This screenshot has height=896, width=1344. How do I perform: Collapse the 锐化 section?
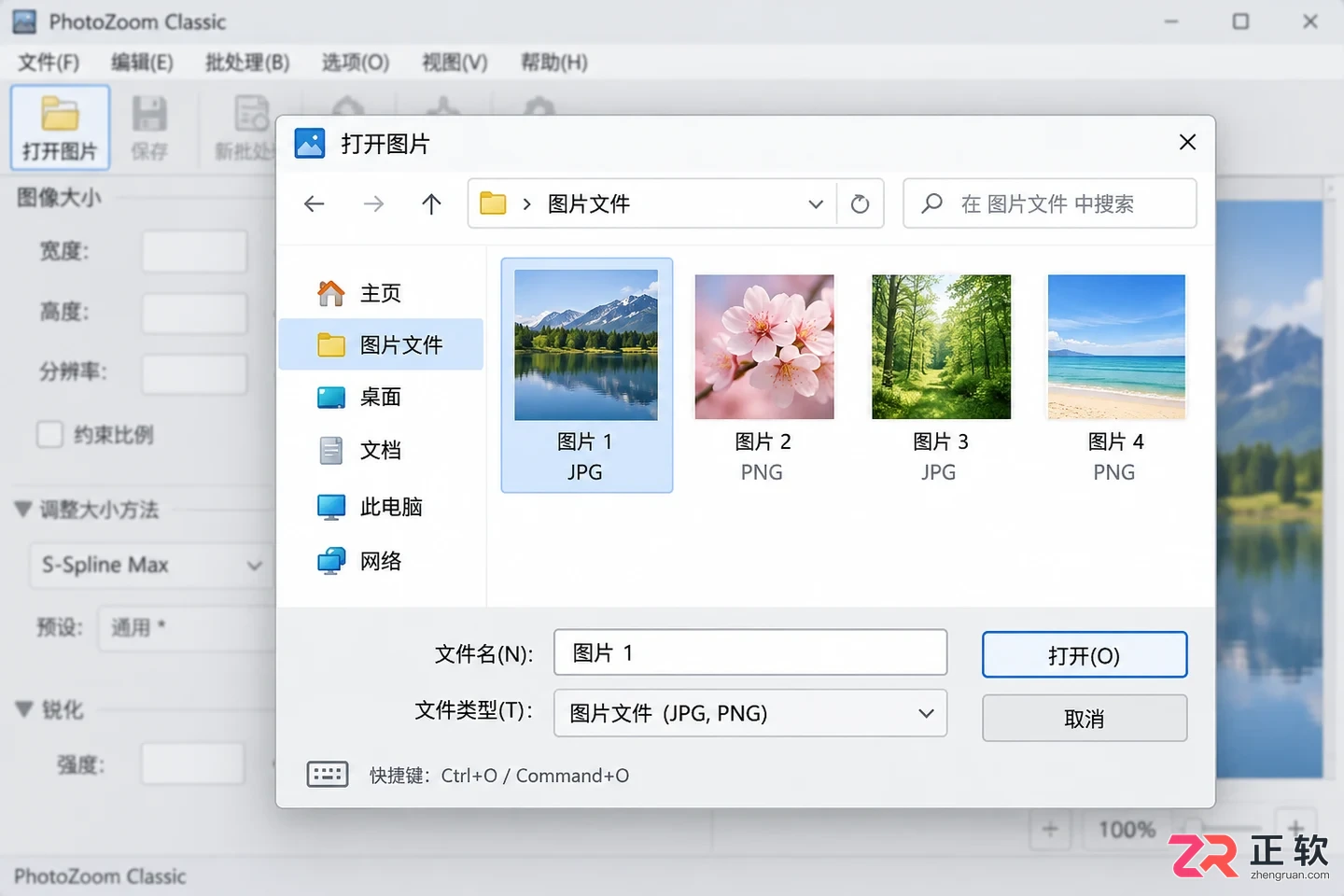23,709
